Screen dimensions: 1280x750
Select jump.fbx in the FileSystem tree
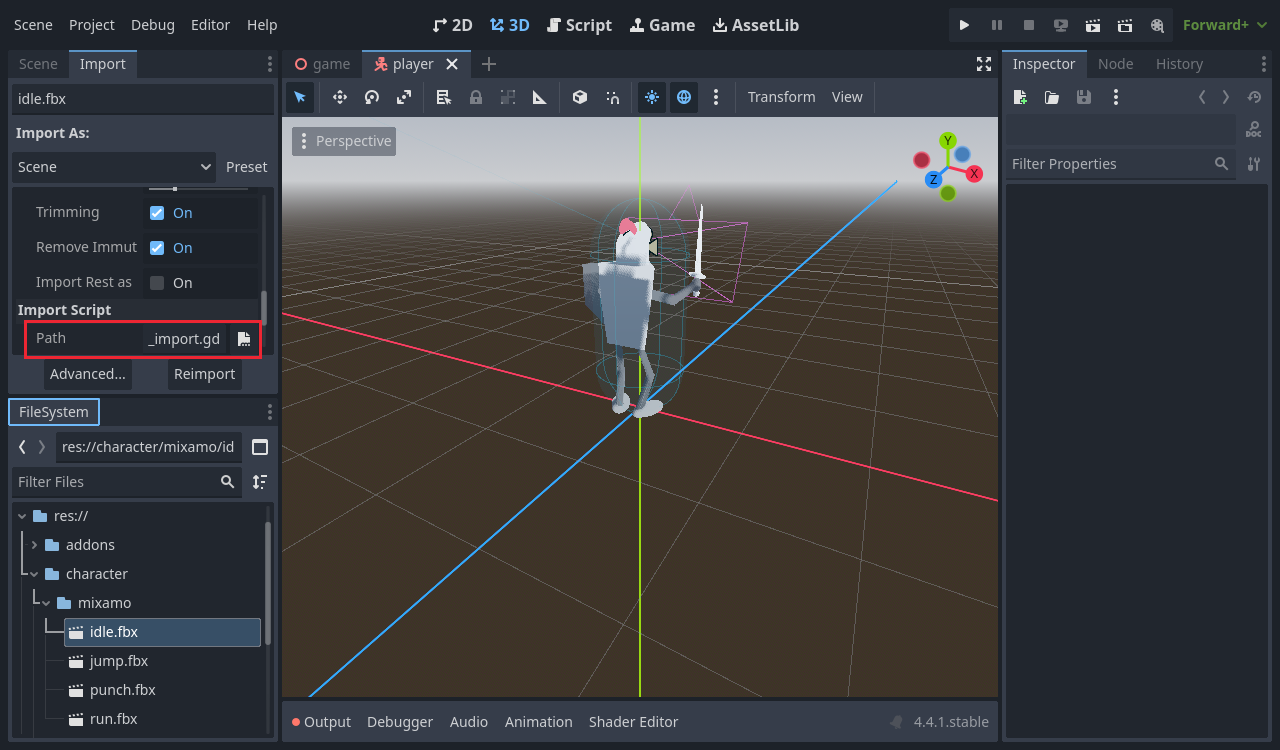tap(119, 661)
